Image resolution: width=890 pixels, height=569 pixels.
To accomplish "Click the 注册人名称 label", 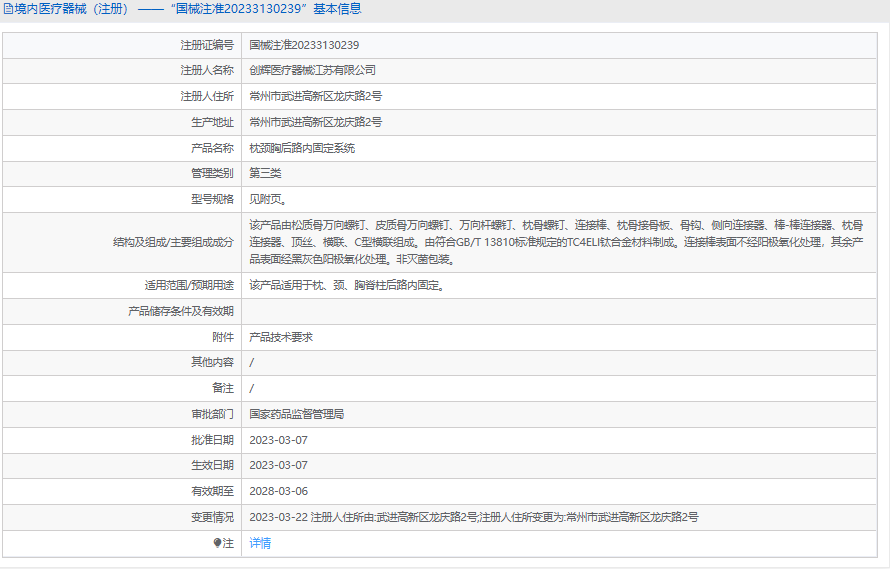I will tap(207, 70).
